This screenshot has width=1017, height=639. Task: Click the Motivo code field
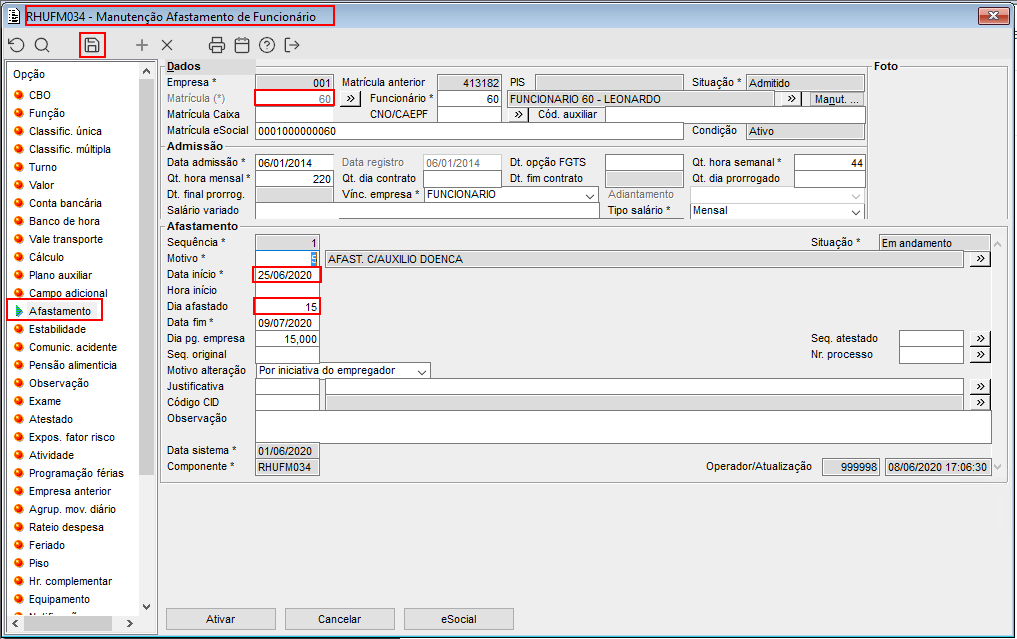click(287, 259)
